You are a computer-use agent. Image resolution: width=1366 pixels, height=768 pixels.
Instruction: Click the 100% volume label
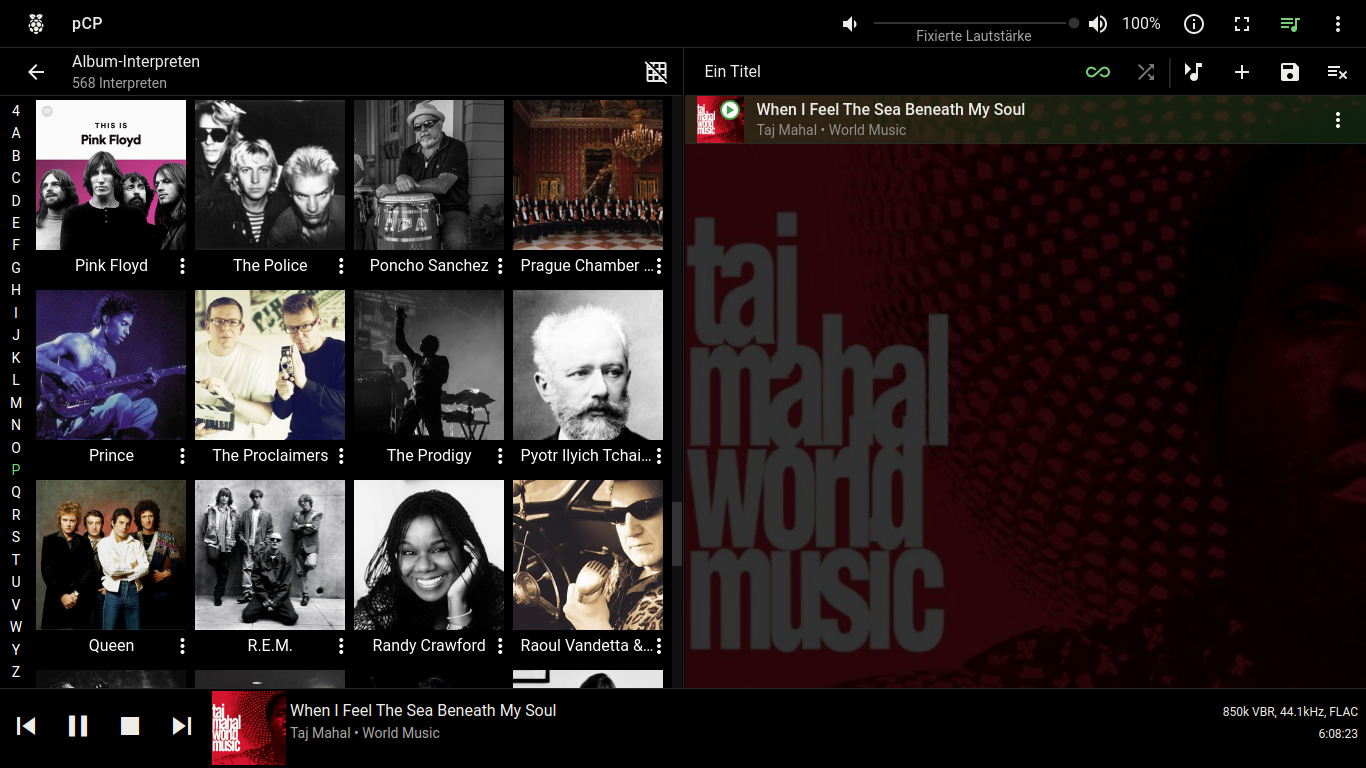coord(1141,24)
